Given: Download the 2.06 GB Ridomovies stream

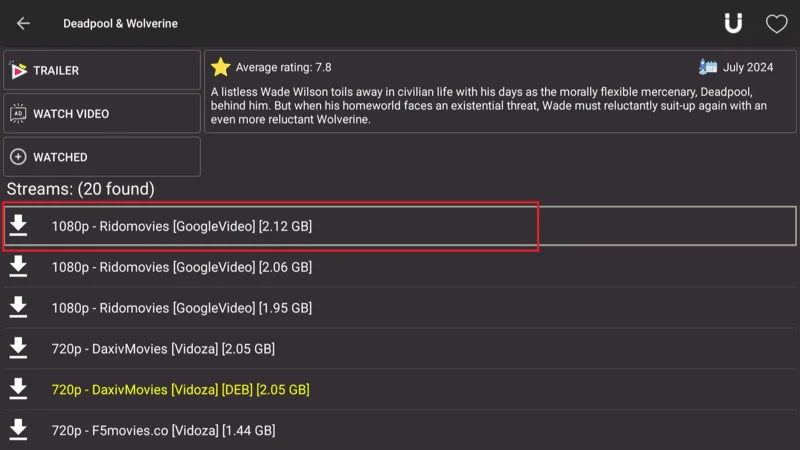Looking at the screenshot, I should [x=18, y=267].
